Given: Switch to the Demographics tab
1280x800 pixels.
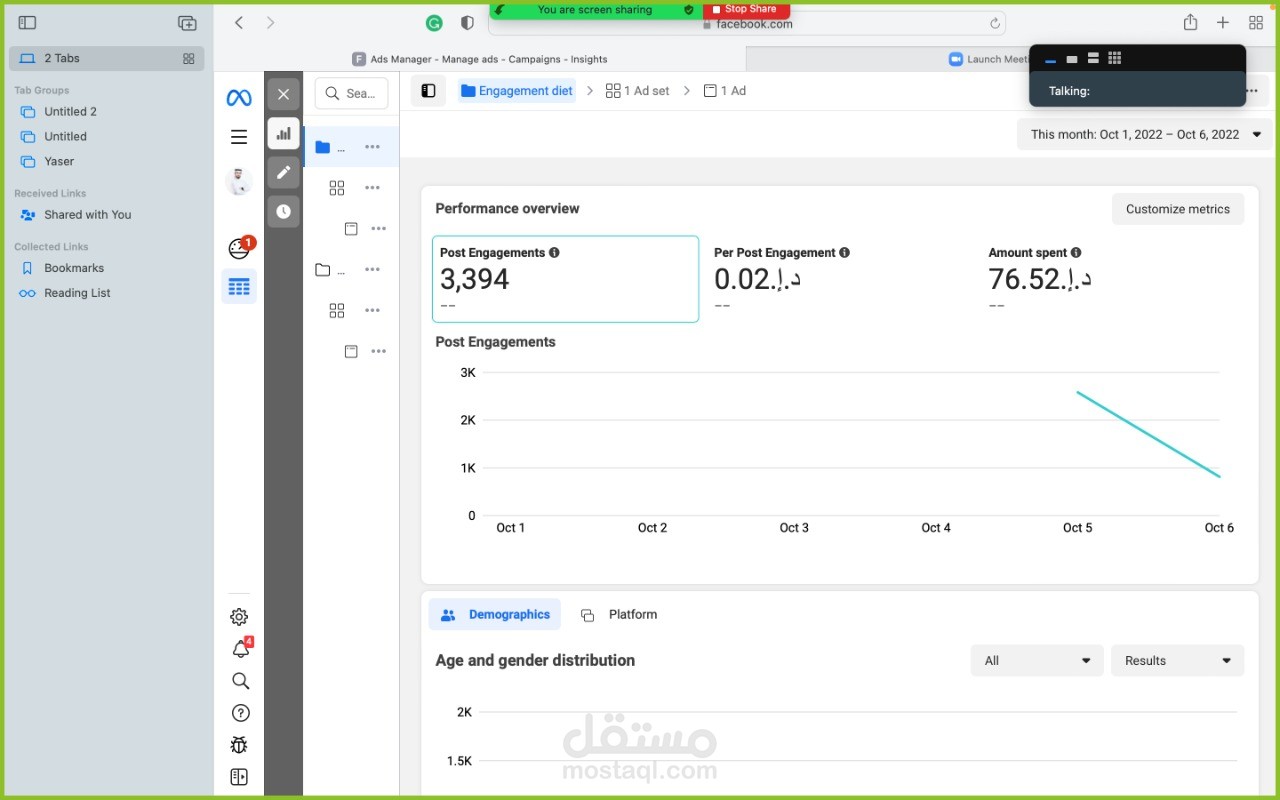Looking at the screenshot, I should pyautogui.click(x=495, y=615).
